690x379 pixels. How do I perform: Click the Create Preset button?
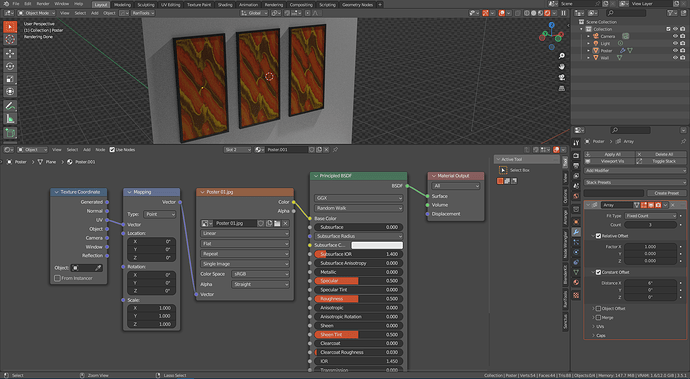coord(666,193)
